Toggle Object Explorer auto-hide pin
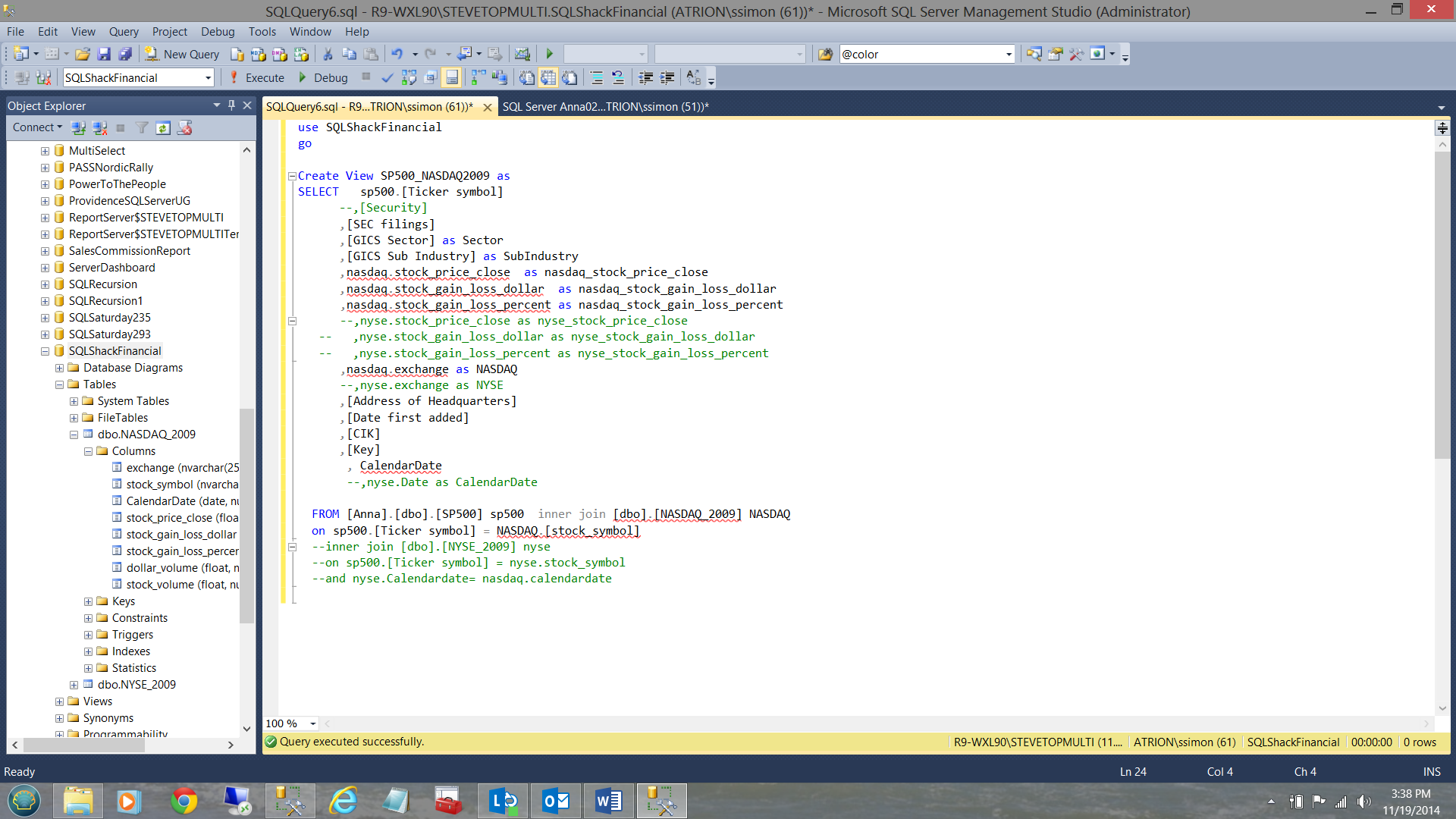1456x819 pixels. (x=232, y=105)
